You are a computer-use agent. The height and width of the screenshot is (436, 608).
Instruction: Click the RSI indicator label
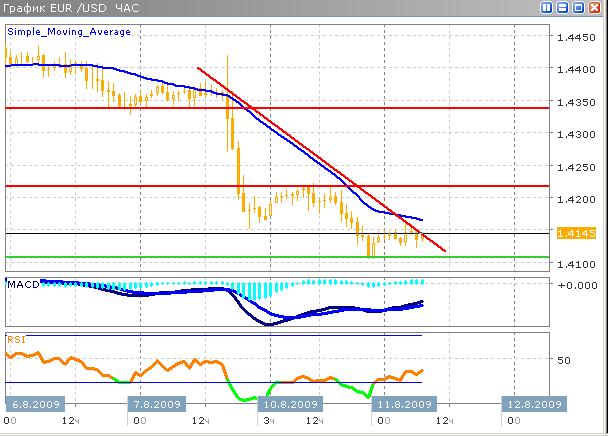click(17, 339)
